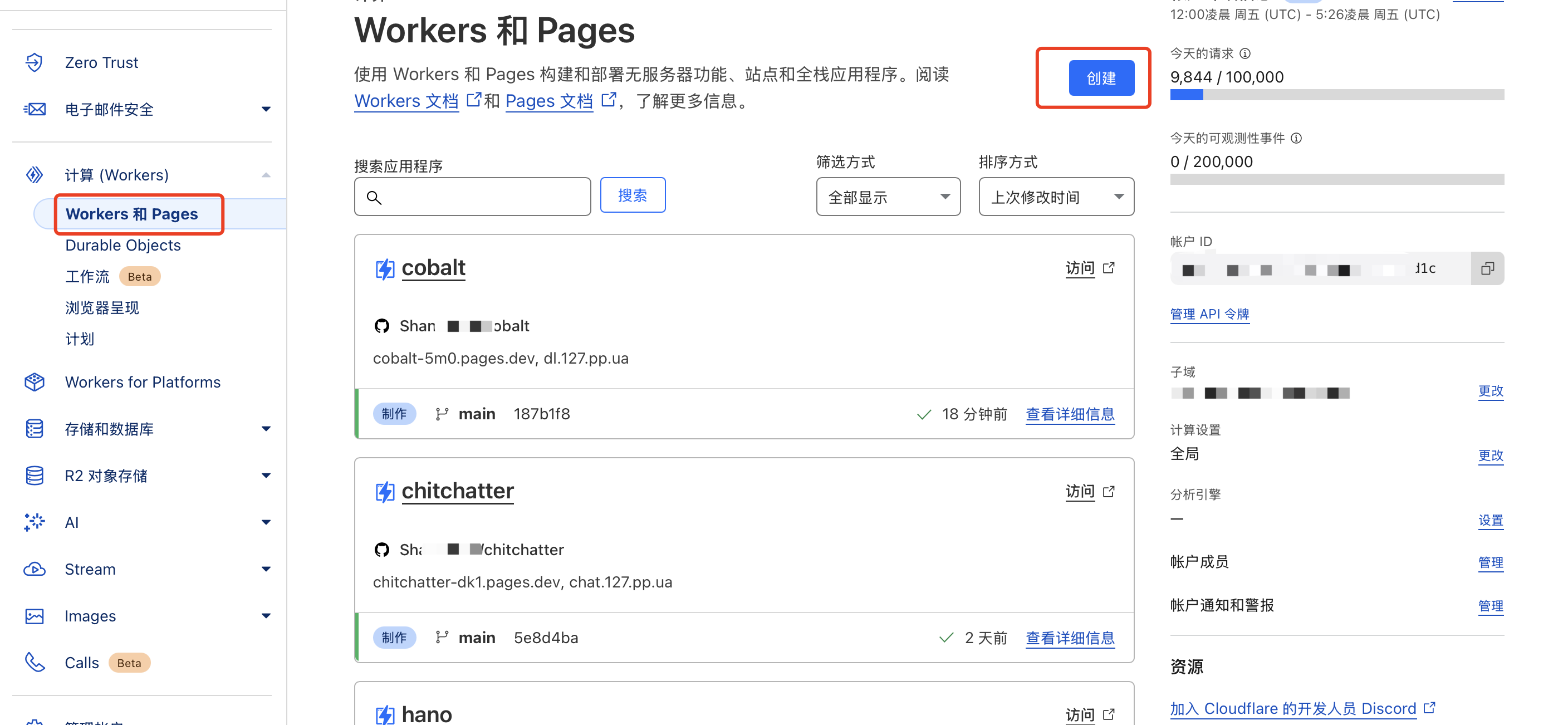Open the 排序方式 上次修改时间 dropdown

coord(1056,197)
